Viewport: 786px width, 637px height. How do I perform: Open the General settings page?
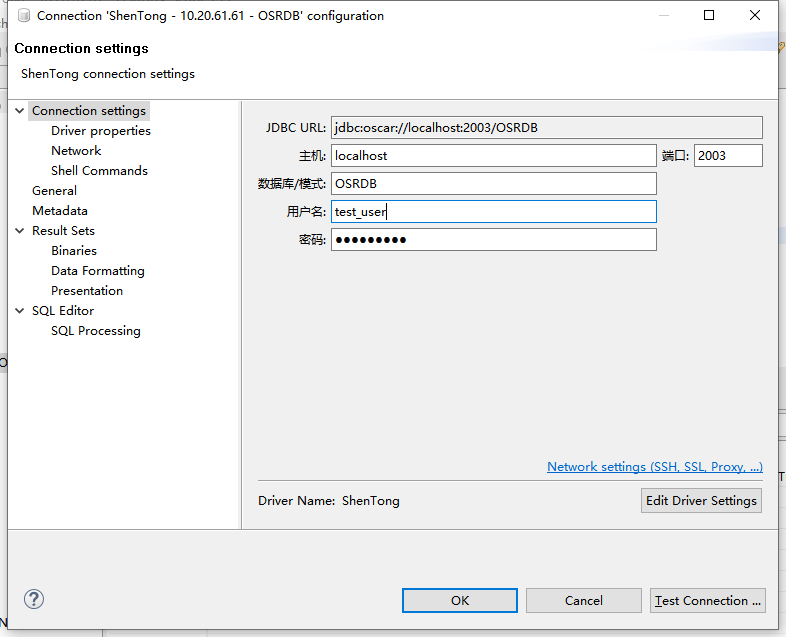coord(54,191)
